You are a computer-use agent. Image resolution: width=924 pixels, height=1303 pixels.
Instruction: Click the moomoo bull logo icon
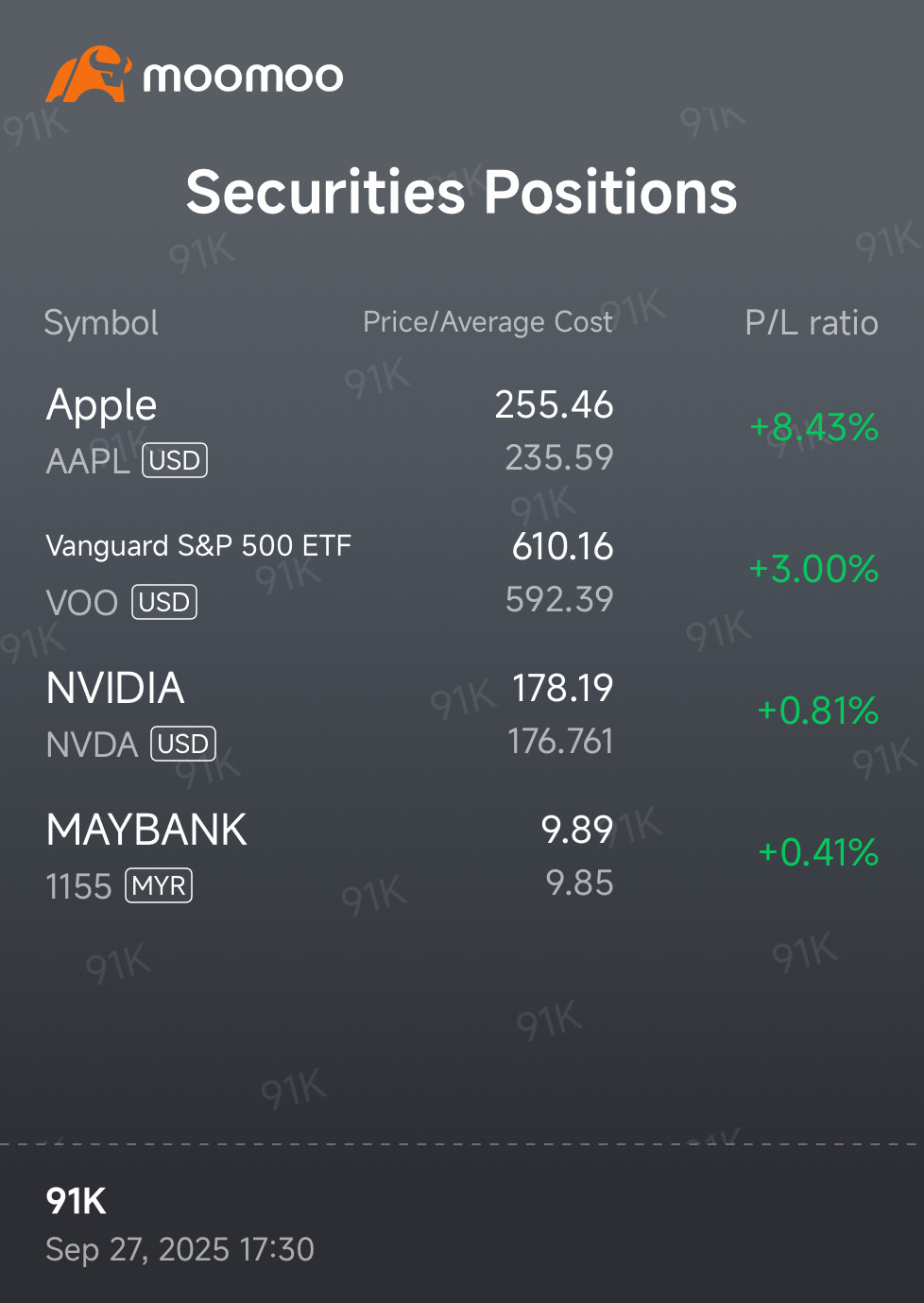(88, 75)
